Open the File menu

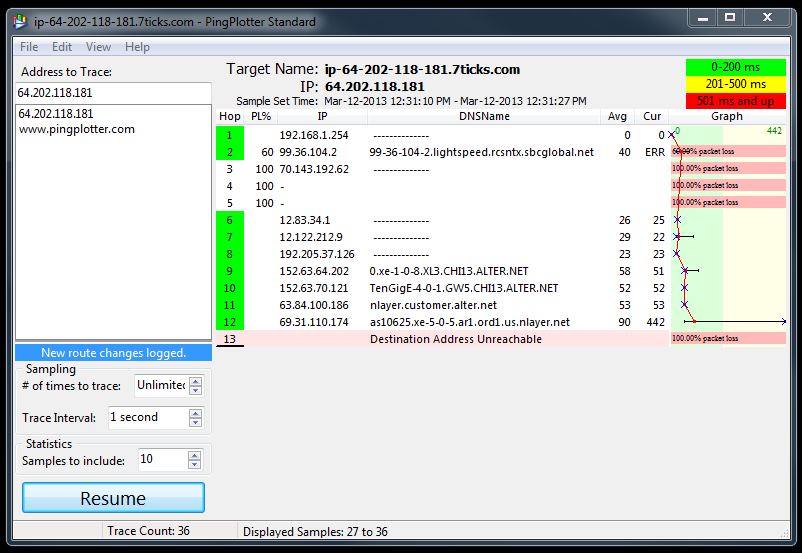[x=29, y=47]
